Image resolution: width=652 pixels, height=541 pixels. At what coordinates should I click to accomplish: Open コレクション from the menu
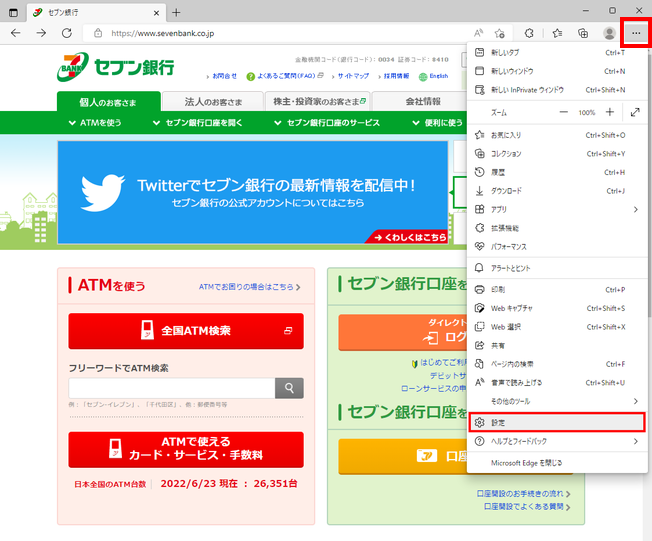557,154
